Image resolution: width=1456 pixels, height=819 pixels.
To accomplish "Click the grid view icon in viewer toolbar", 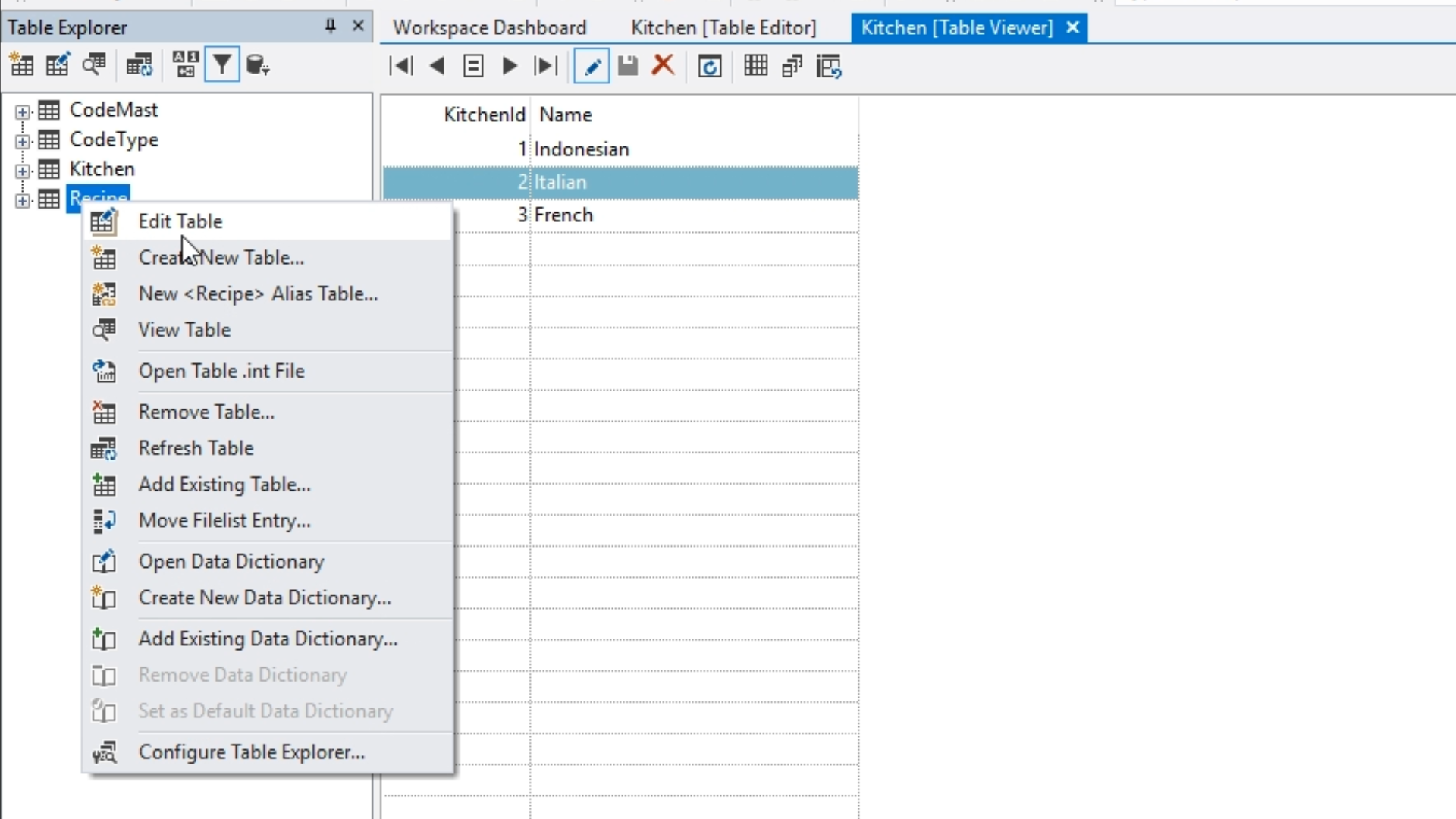I will click(x=755, y=66).
